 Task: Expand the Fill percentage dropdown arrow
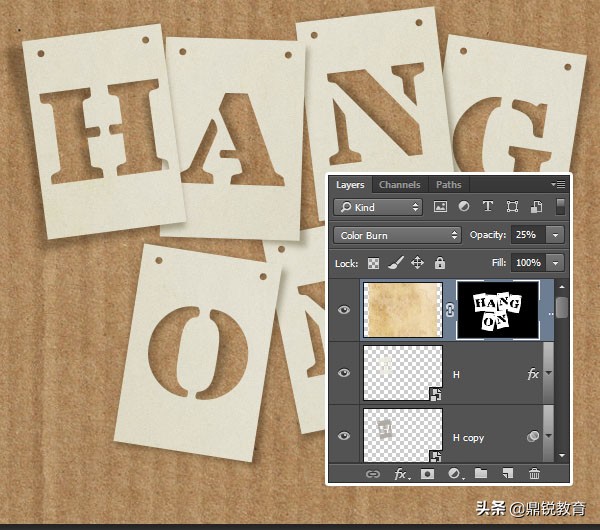(555, 263)
